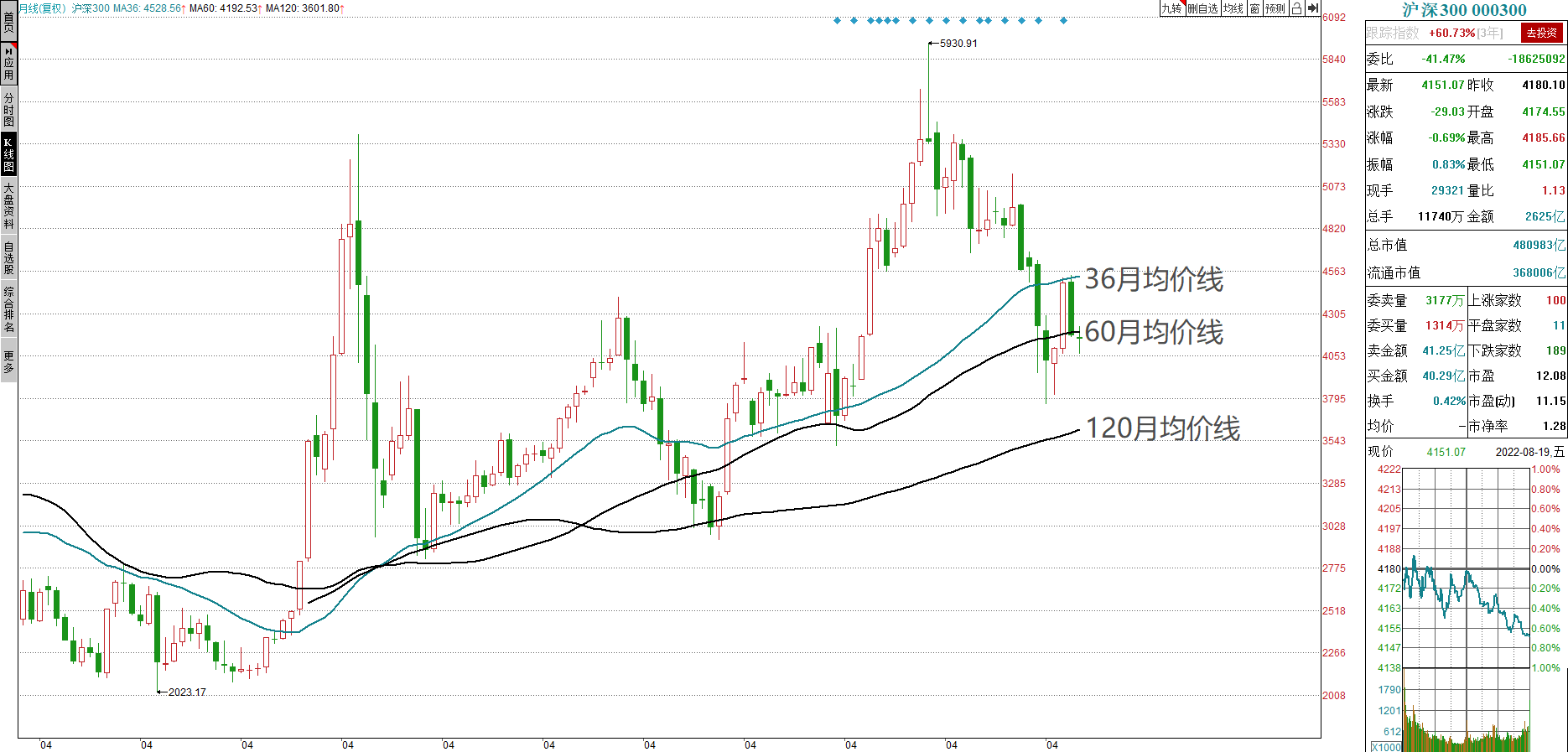The height and width of the screenshot is (752, 1568).
Task: Click the 沪深300 000300 title link
Action: (1465, 10)
